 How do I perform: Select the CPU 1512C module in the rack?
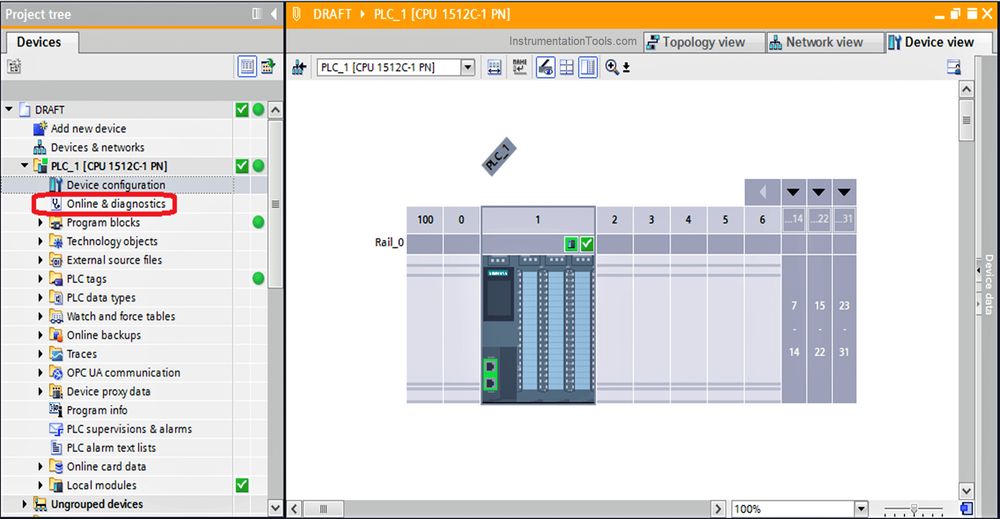coord(538,328)
